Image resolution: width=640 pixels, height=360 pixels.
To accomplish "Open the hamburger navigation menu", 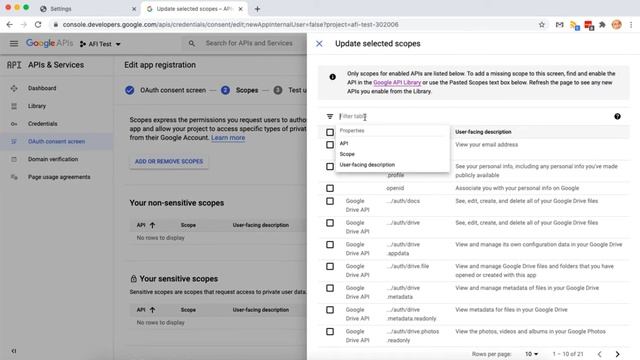I will 14,43.
